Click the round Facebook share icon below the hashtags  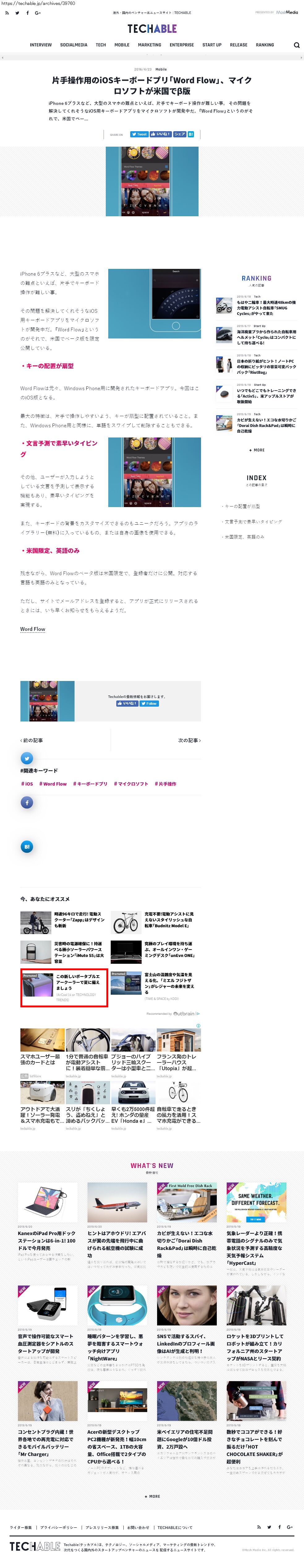coord(27,803)
